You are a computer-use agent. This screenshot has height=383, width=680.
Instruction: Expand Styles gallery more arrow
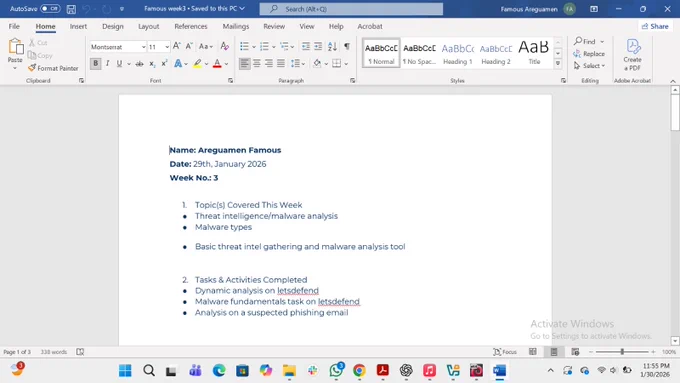click(558, 64)
